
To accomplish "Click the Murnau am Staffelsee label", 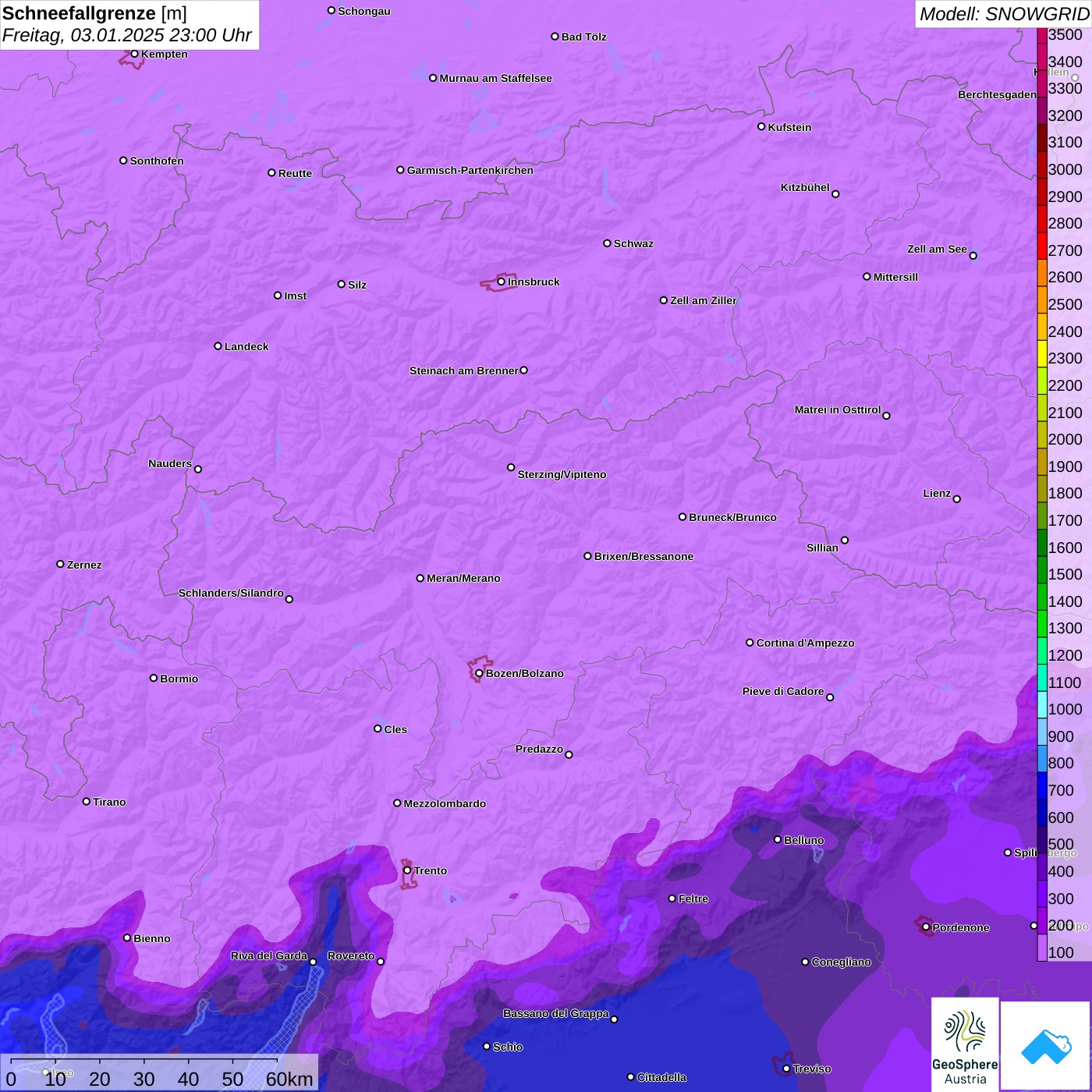I will click(495, 78).
